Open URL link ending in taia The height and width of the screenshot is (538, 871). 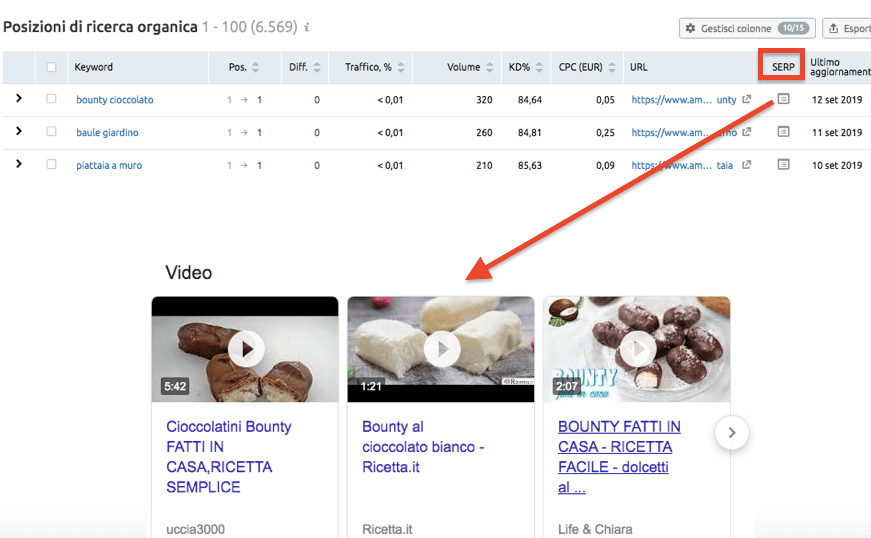click(682, 165)
